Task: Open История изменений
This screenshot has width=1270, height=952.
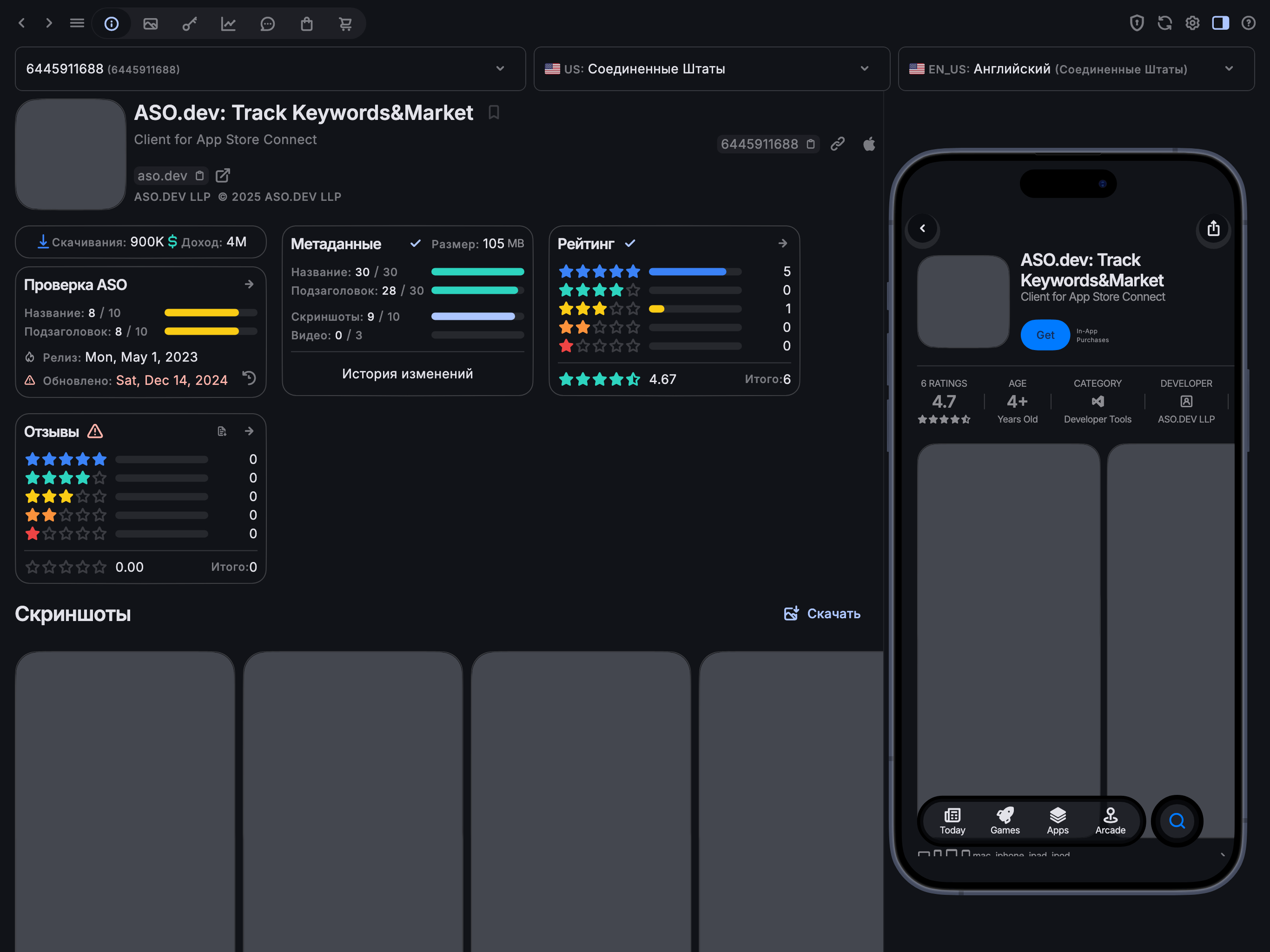Action: point(408,374)
